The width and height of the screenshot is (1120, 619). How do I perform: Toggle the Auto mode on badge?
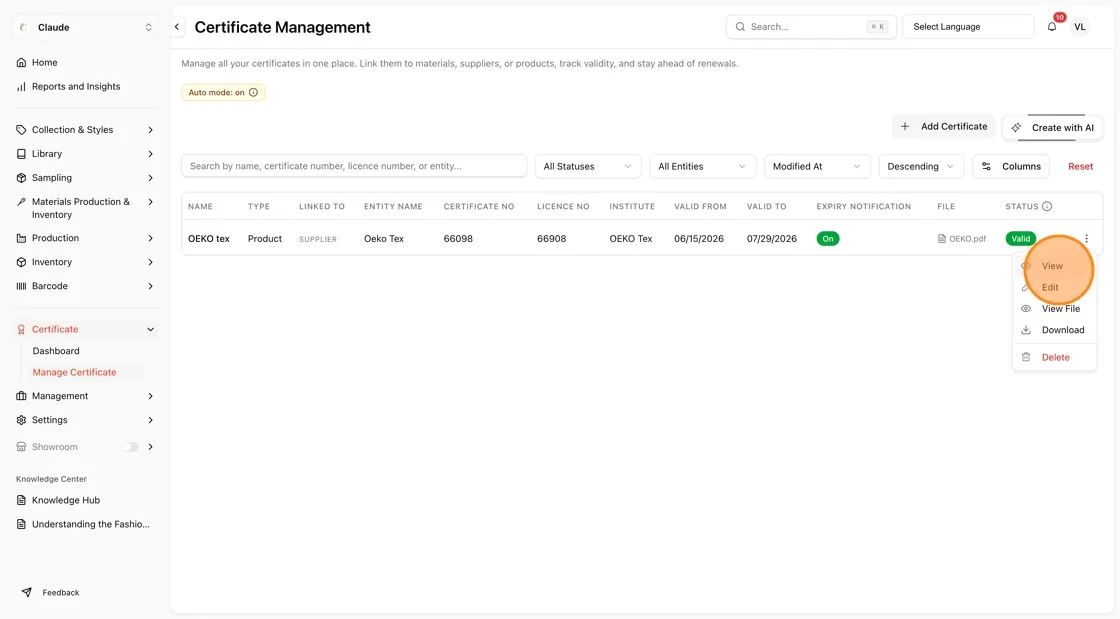coord(223,92)
